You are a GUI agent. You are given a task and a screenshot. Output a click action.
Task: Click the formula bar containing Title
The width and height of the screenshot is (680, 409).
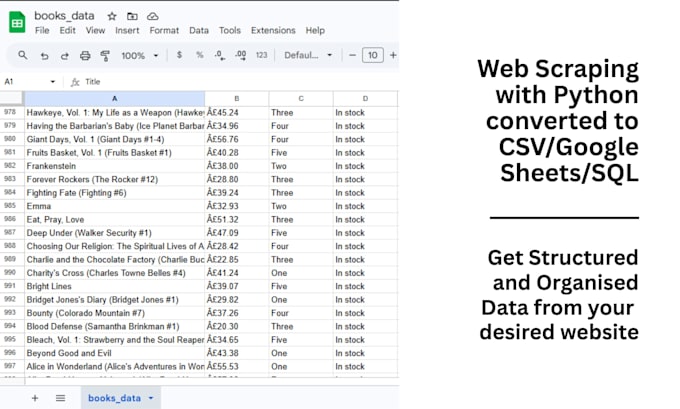pos(241,82)
